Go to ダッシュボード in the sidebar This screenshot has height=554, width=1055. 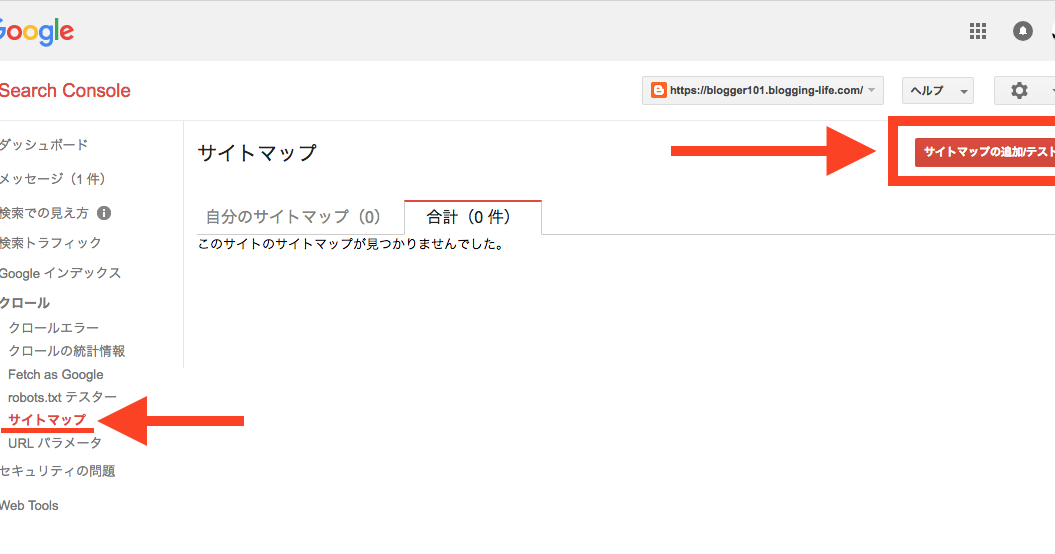[44, 145]
